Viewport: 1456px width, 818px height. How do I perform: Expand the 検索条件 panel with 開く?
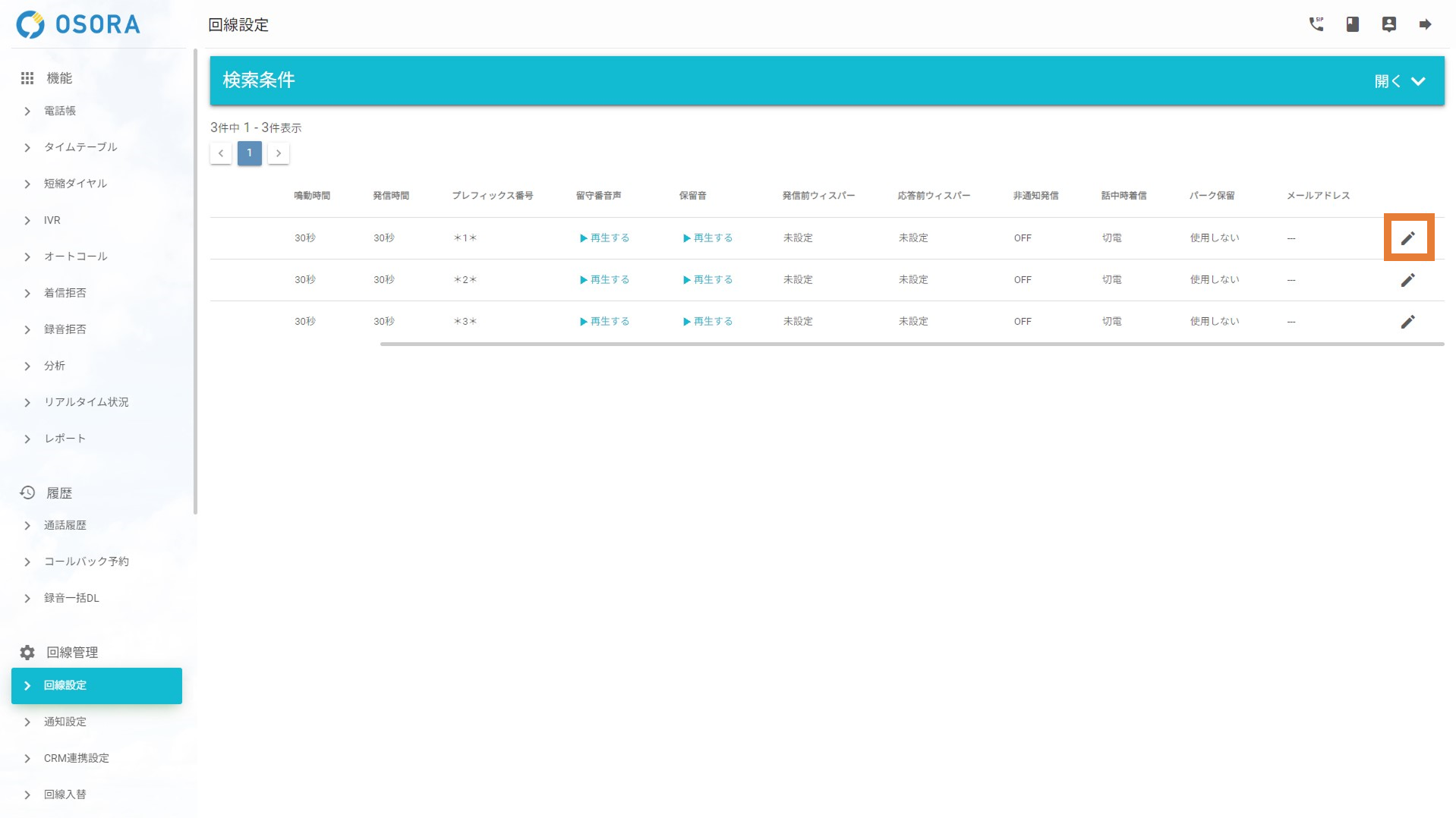1399,81
